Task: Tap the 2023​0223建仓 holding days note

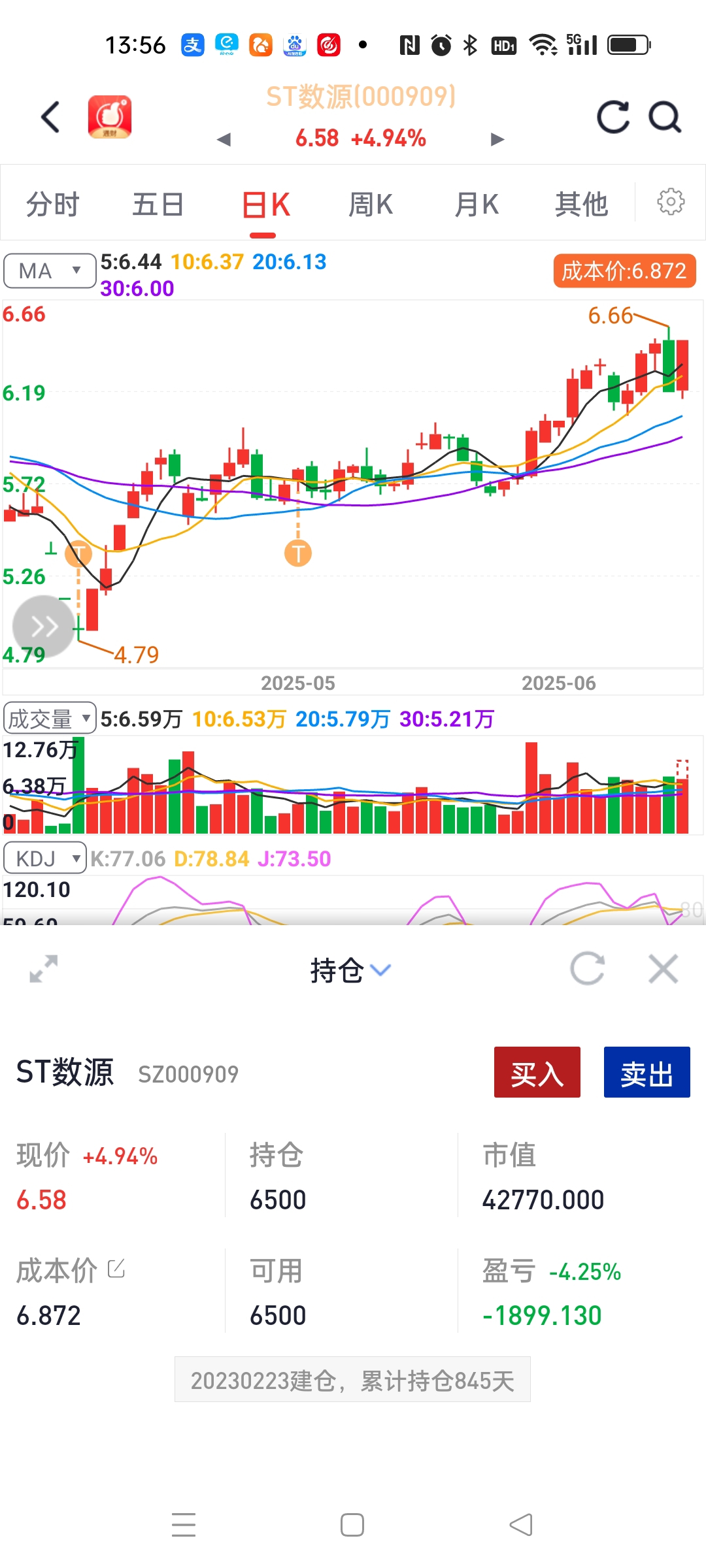Action: point(352,1380)
